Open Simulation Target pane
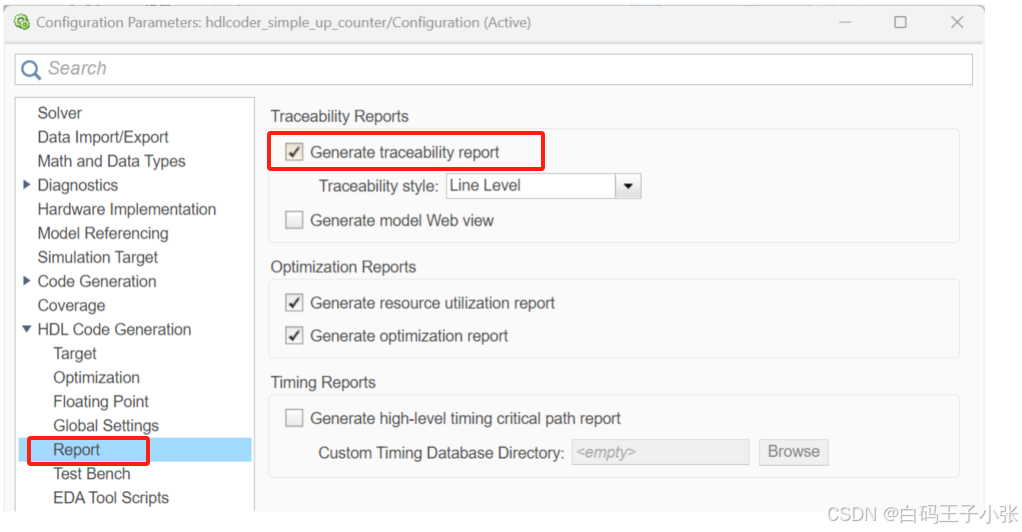 click(x=98, y=258)
